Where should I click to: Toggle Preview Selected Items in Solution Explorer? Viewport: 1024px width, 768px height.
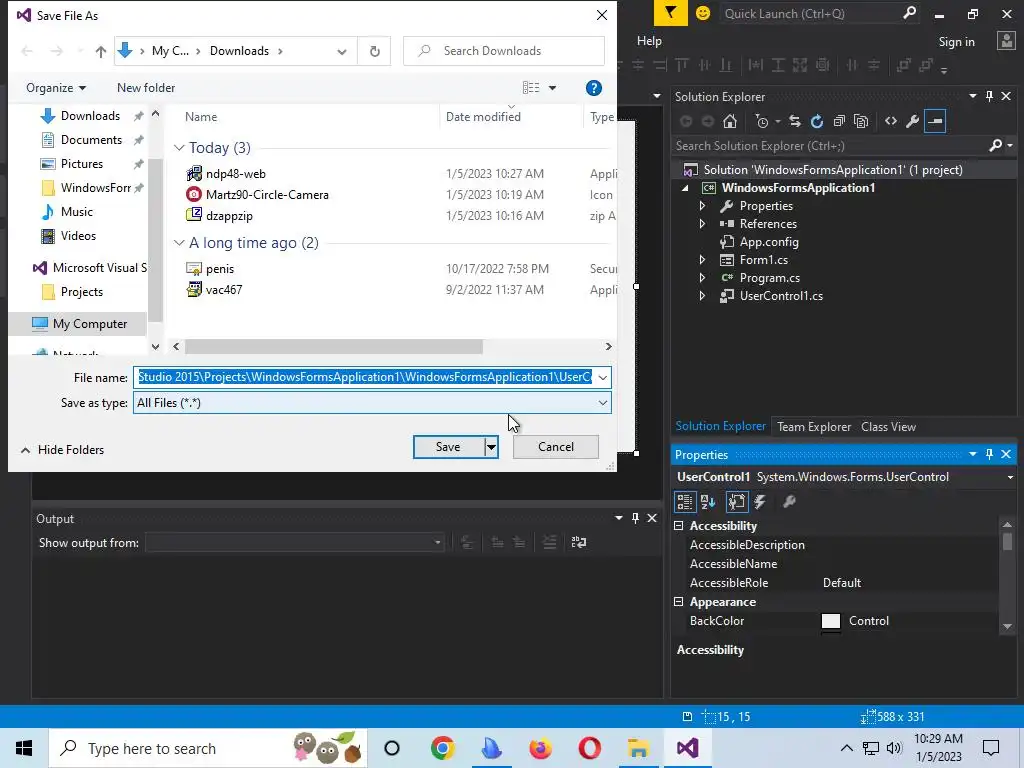point(935,121)
